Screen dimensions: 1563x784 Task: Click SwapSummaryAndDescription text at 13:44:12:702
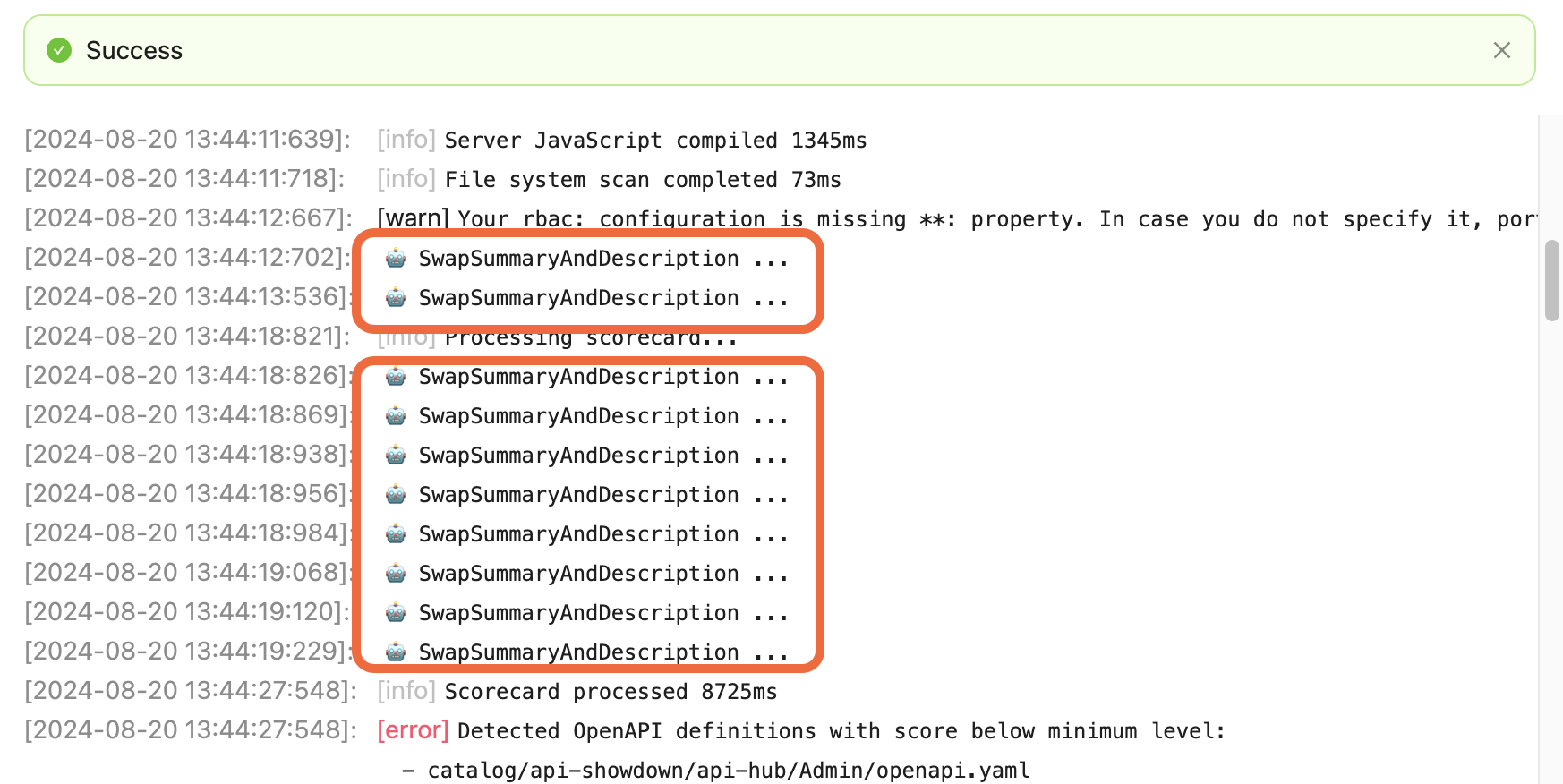coord(579,259)
